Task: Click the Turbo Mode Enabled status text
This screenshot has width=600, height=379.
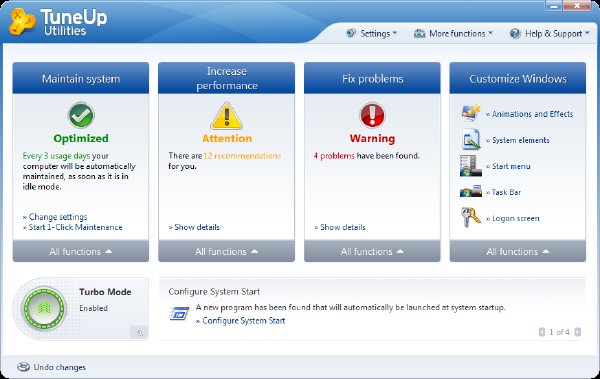Action: (x=93, y=308)
